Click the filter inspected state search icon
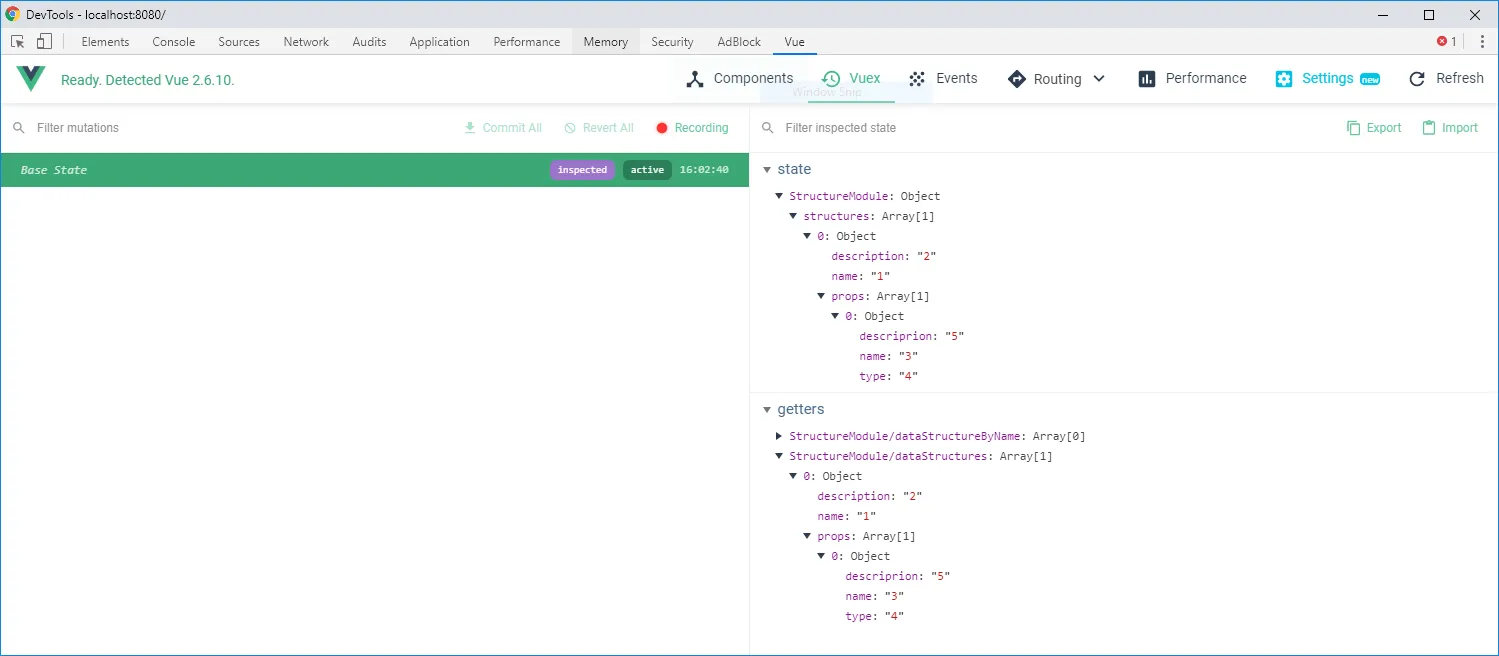Screen dimensions: 1499x656 [x=768, y=128]
